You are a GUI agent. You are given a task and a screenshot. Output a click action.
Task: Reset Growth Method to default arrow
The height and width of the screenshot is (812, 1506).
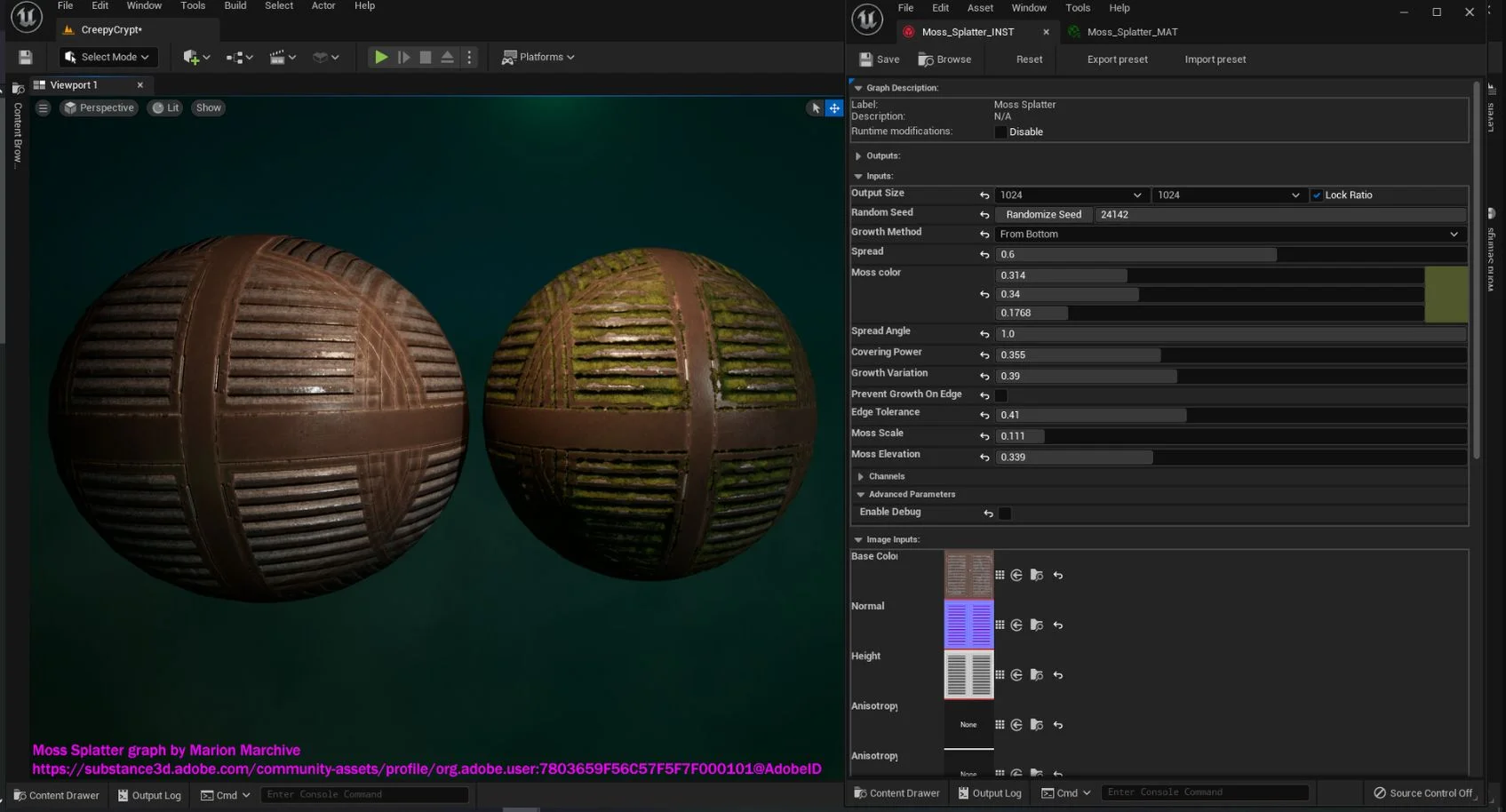[984, 234]
